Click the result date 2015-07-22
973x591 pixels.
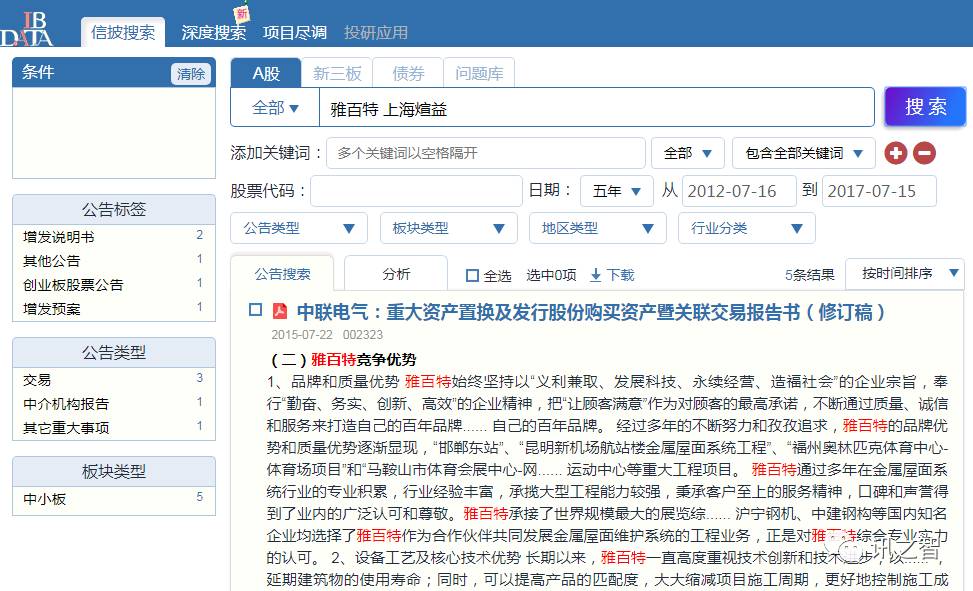pyautogui.click(x=302, y=335)
